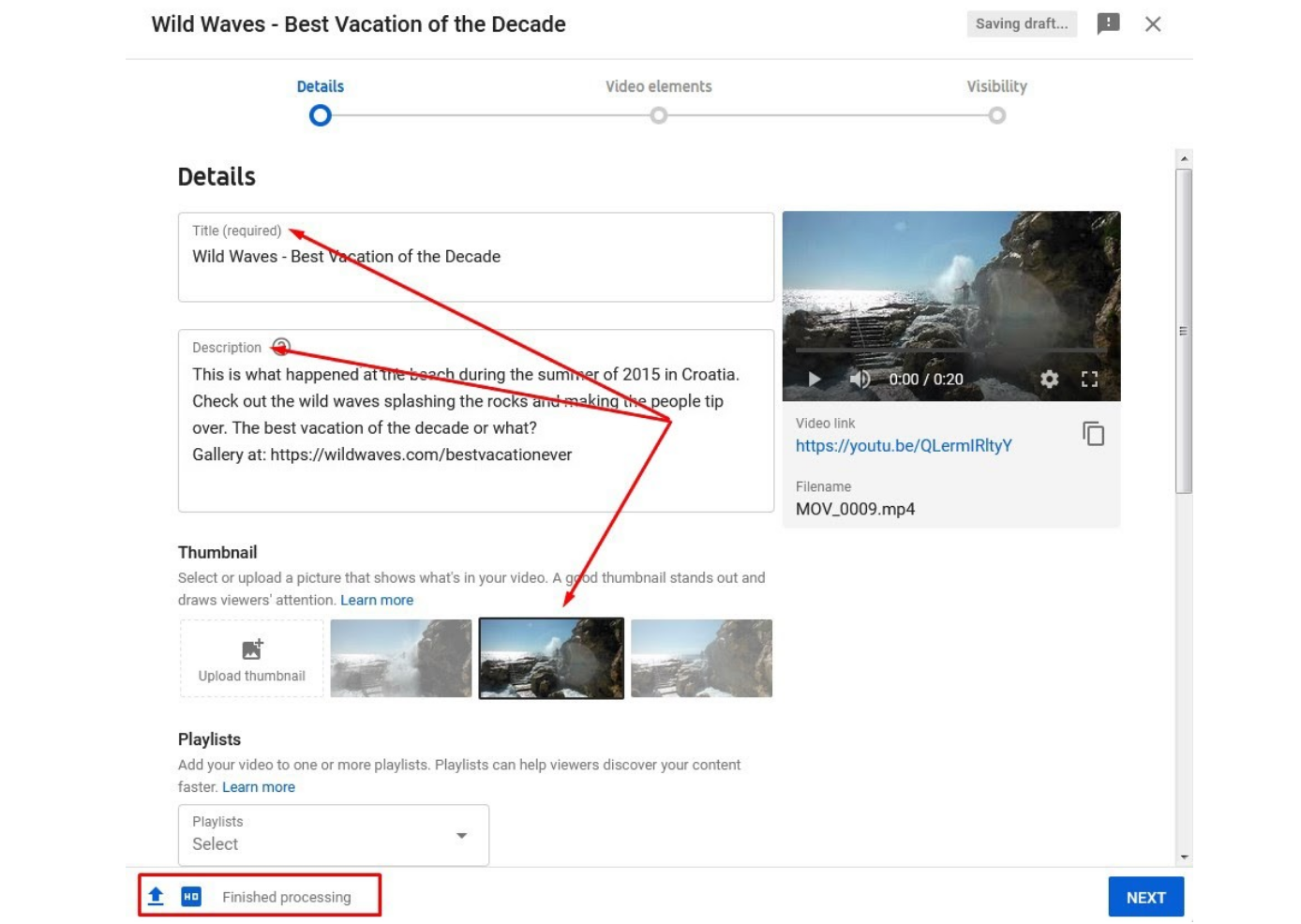Click the dialog header video title
1301x924 pixels.
pyautogui.click(x=359, y=24)
